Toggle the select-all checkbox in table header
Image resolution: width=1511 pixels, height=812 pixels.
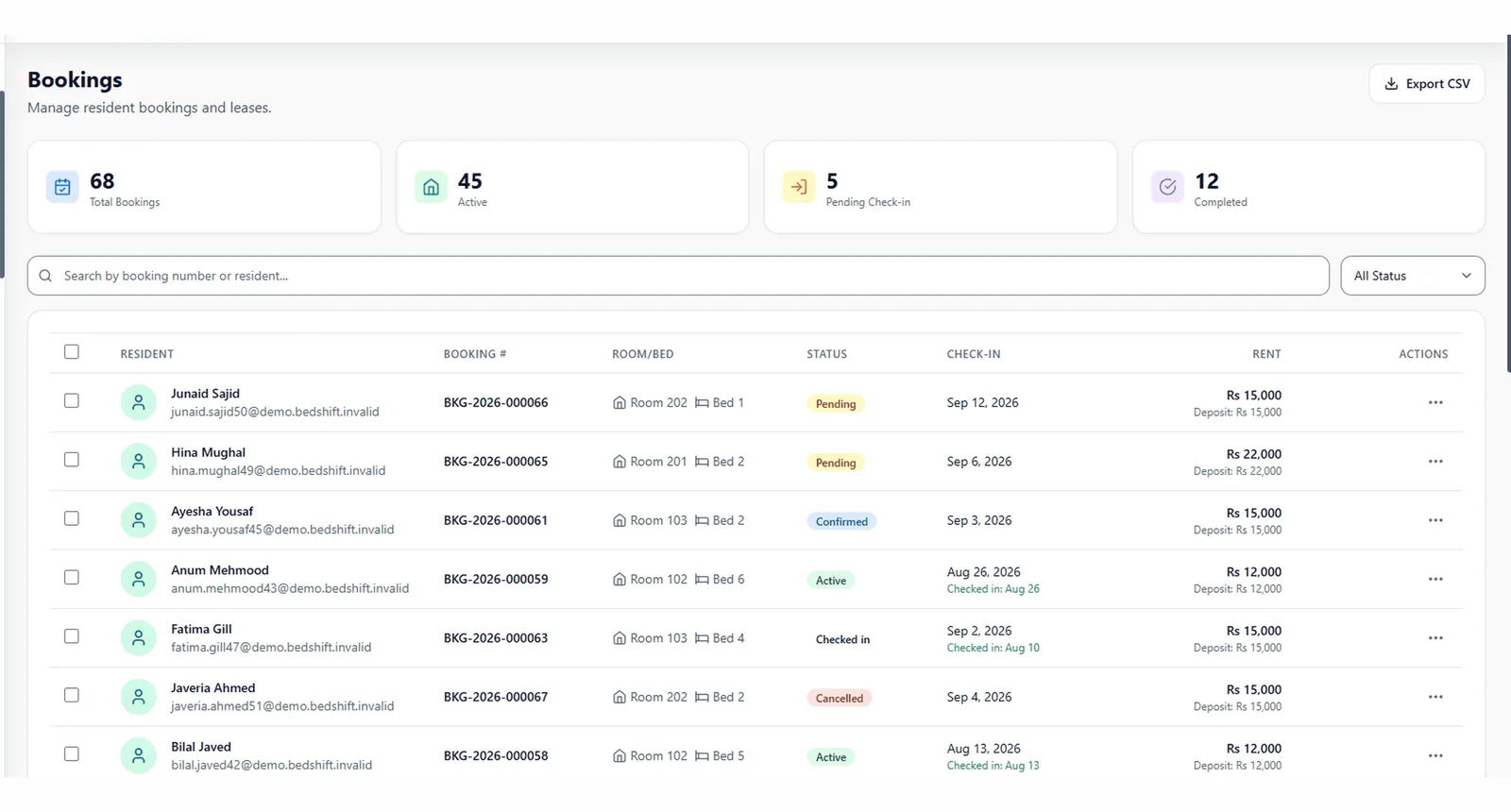click(72, 352)
